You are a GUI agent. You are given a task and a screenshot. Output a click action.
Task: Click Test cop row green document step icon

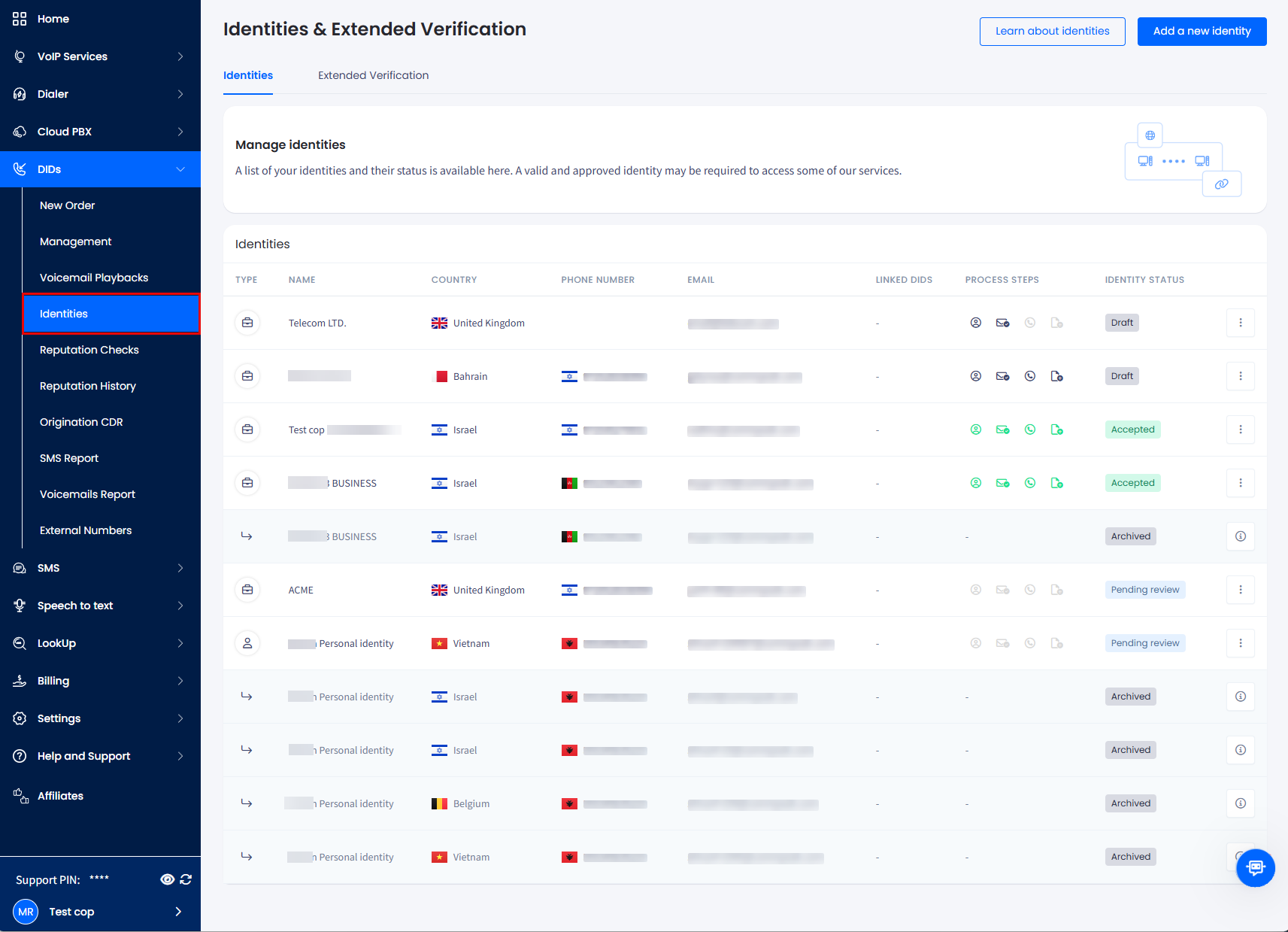pyautogui.click(x=1057, y=430)
